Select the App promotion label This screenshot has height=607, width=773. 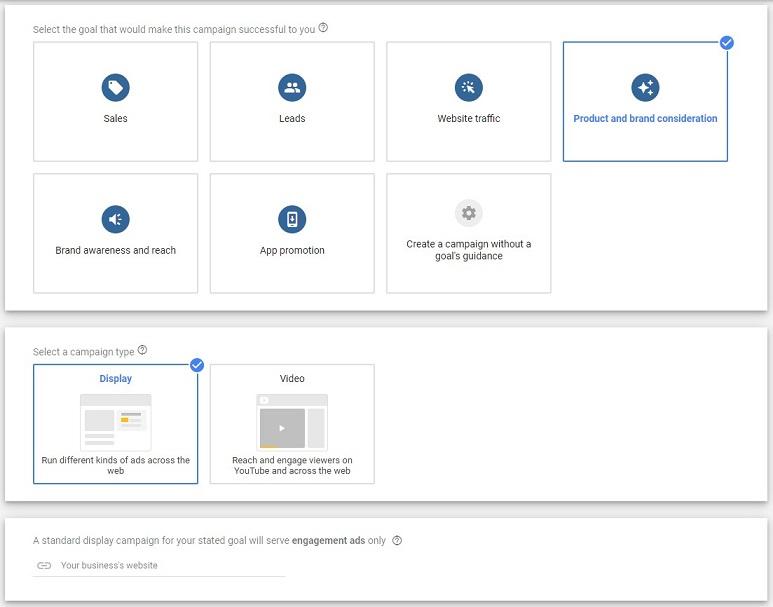pyautogui.click(x=292, y=250)
